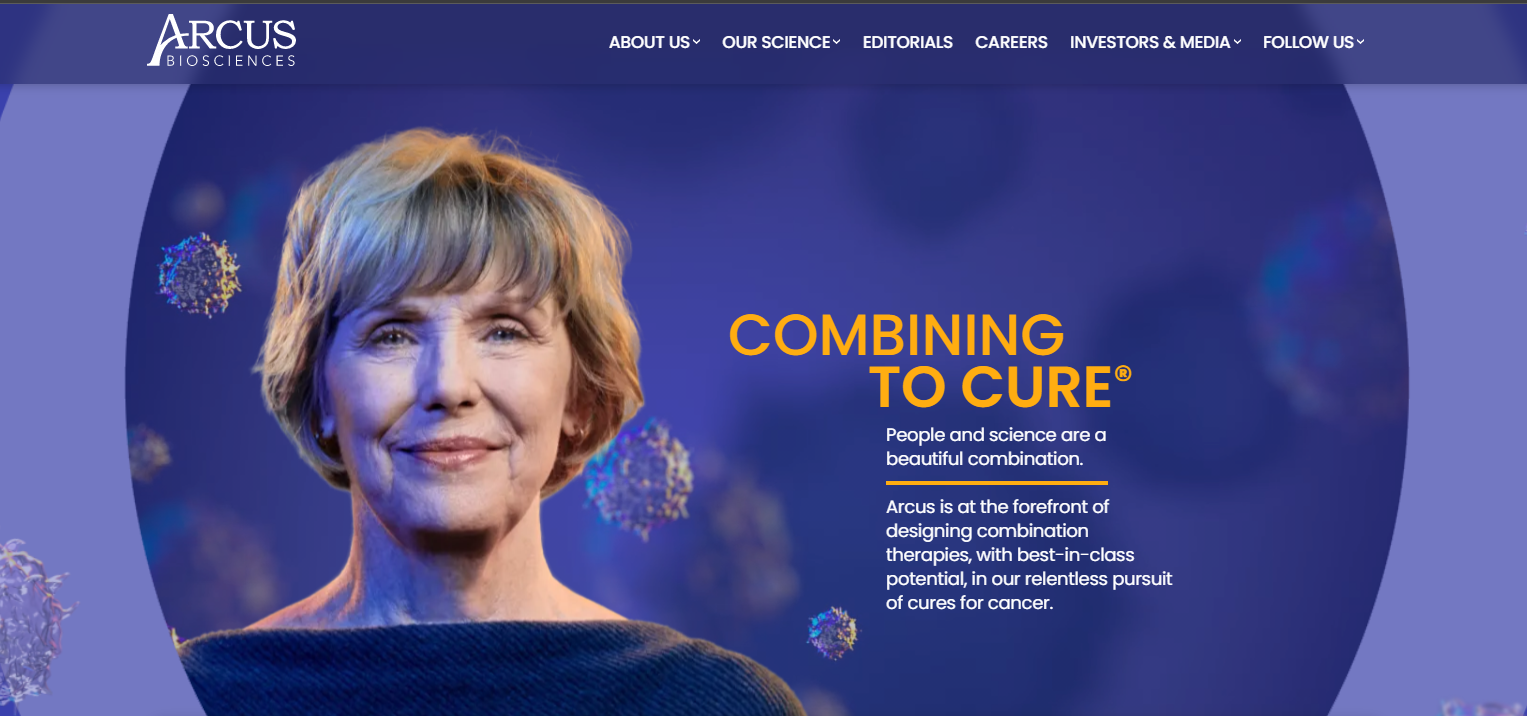This screenshot has height=716, width=1527.
Task: Expand the Our Science chevron arrow
Action: [837, 42]
